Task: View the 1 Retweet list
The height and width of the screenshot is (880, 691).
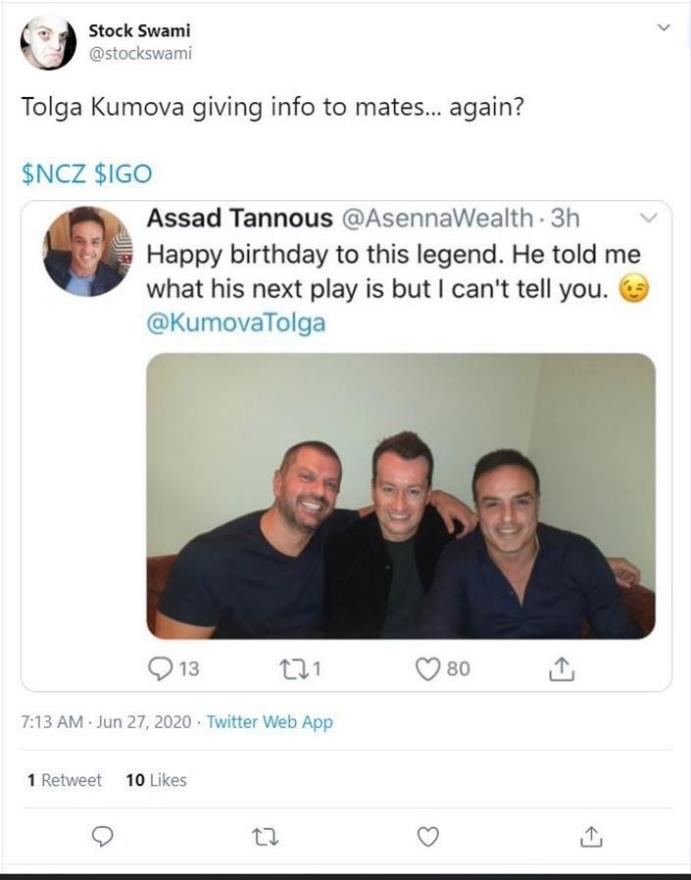Action: (65, 780)
